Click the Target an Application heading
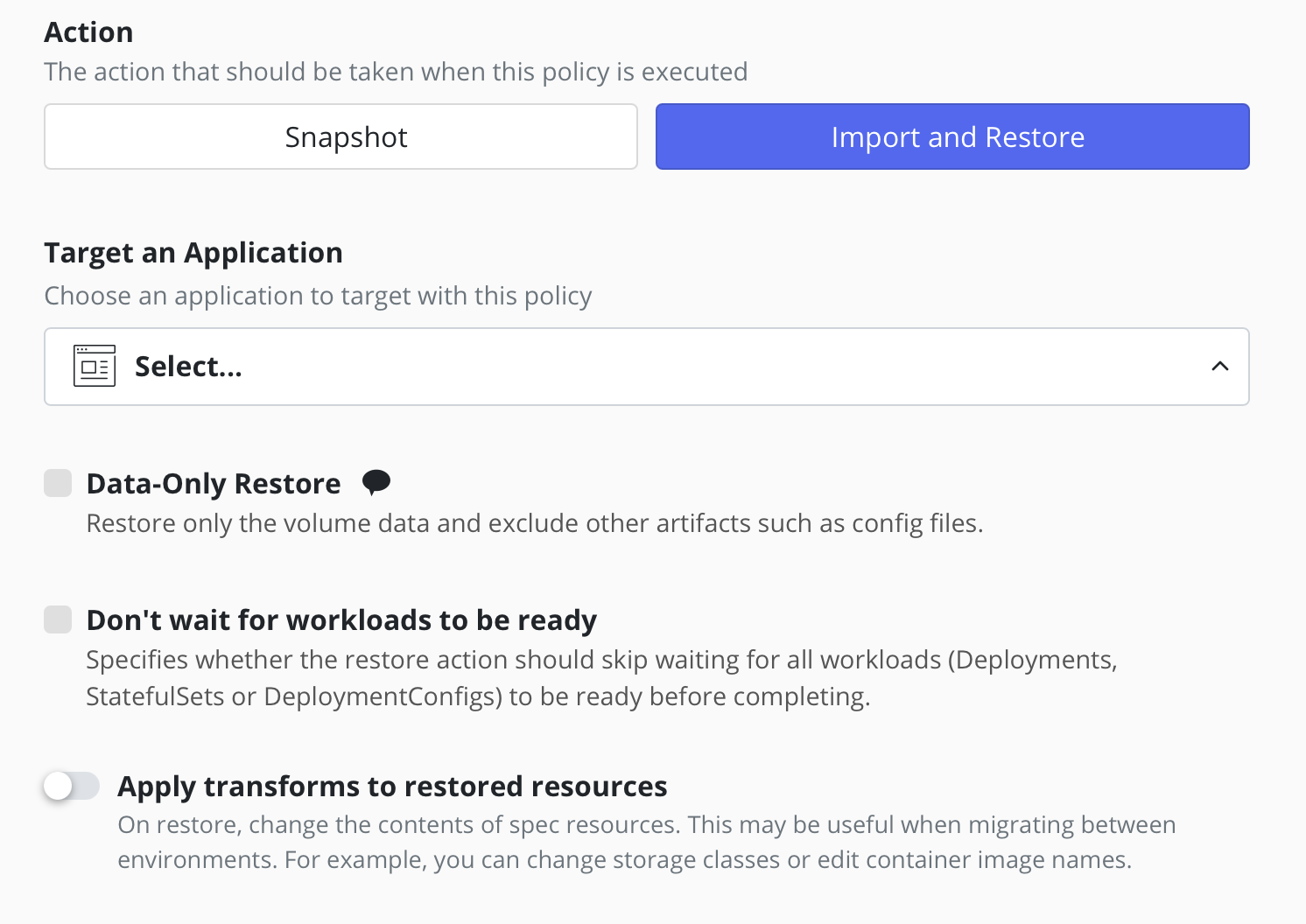Image resolution: width=1306 pixels, height=924 pixels. coord(193,253)
